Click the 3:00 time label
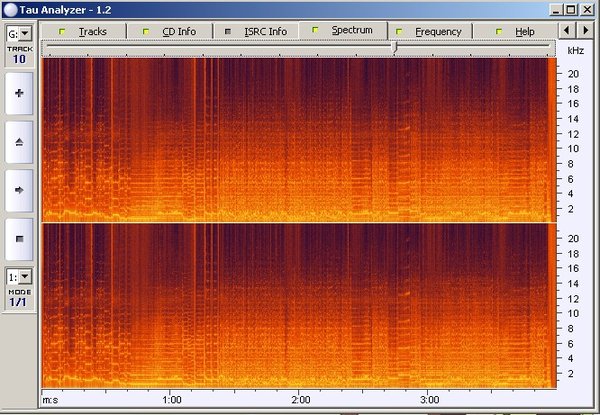 click(429, 400)
